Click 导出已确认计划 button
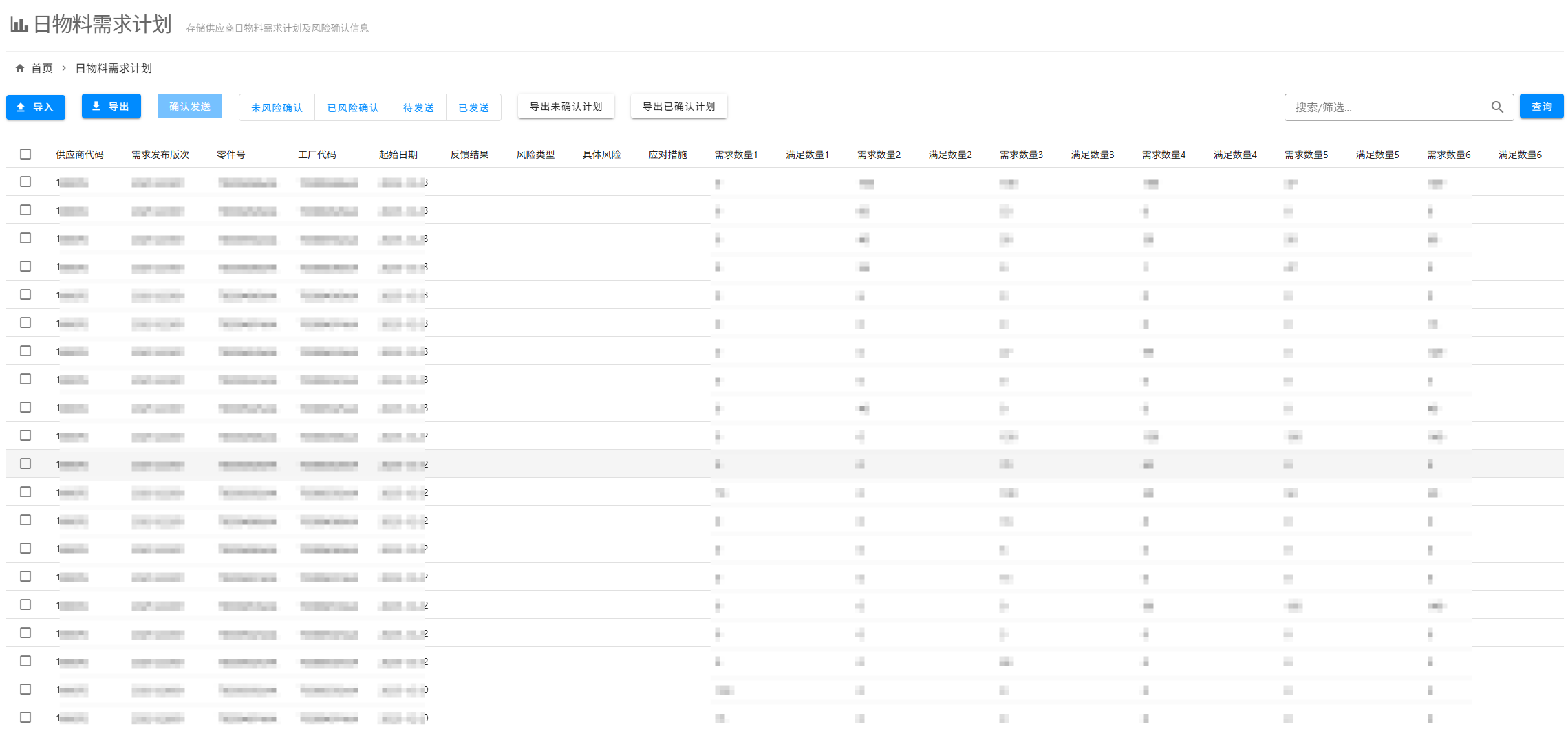This screenshot has height=731, width=1568. coord(678,107)
